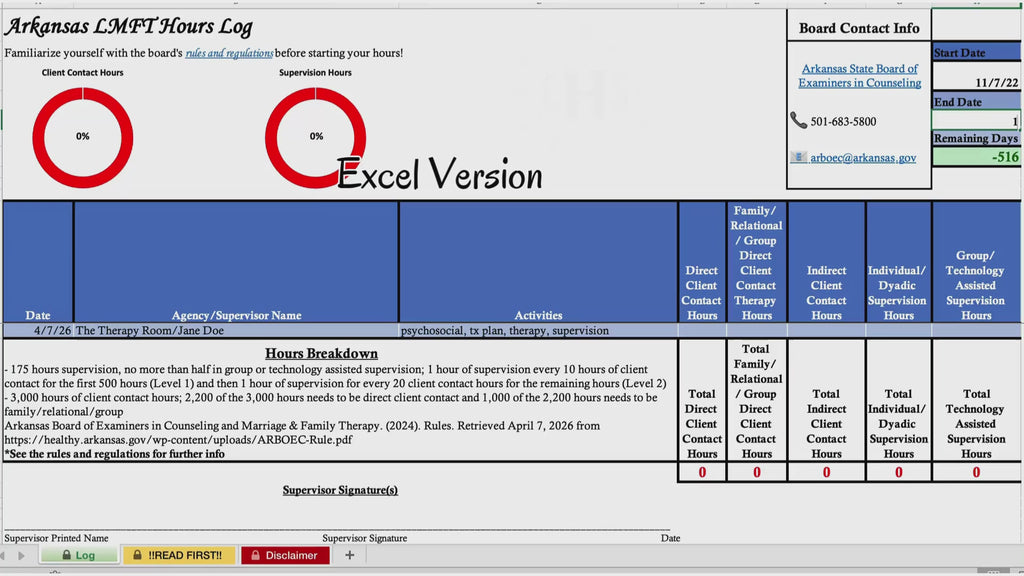Image resolution: width=1024 pixels, height=576 pixels.
Task: Select the End Date input cell
Action: coord(976,120)
